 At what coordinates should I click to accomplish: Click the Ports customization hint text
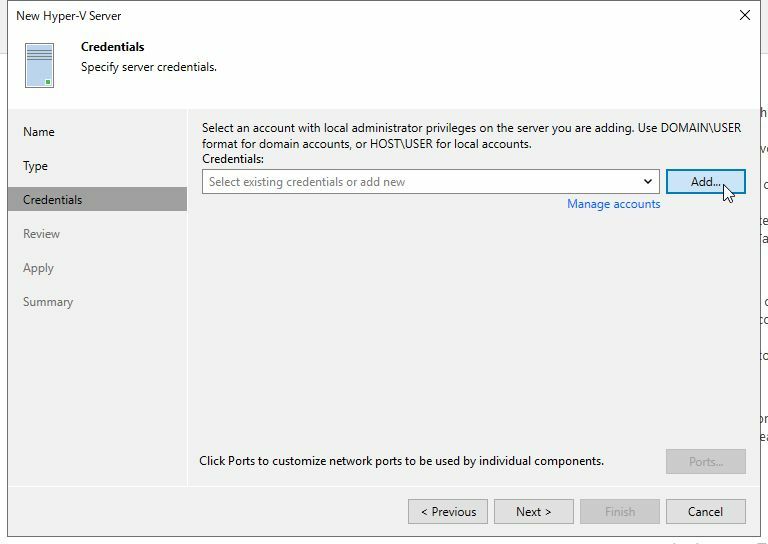pyautogui.click(x=401, y=461)
